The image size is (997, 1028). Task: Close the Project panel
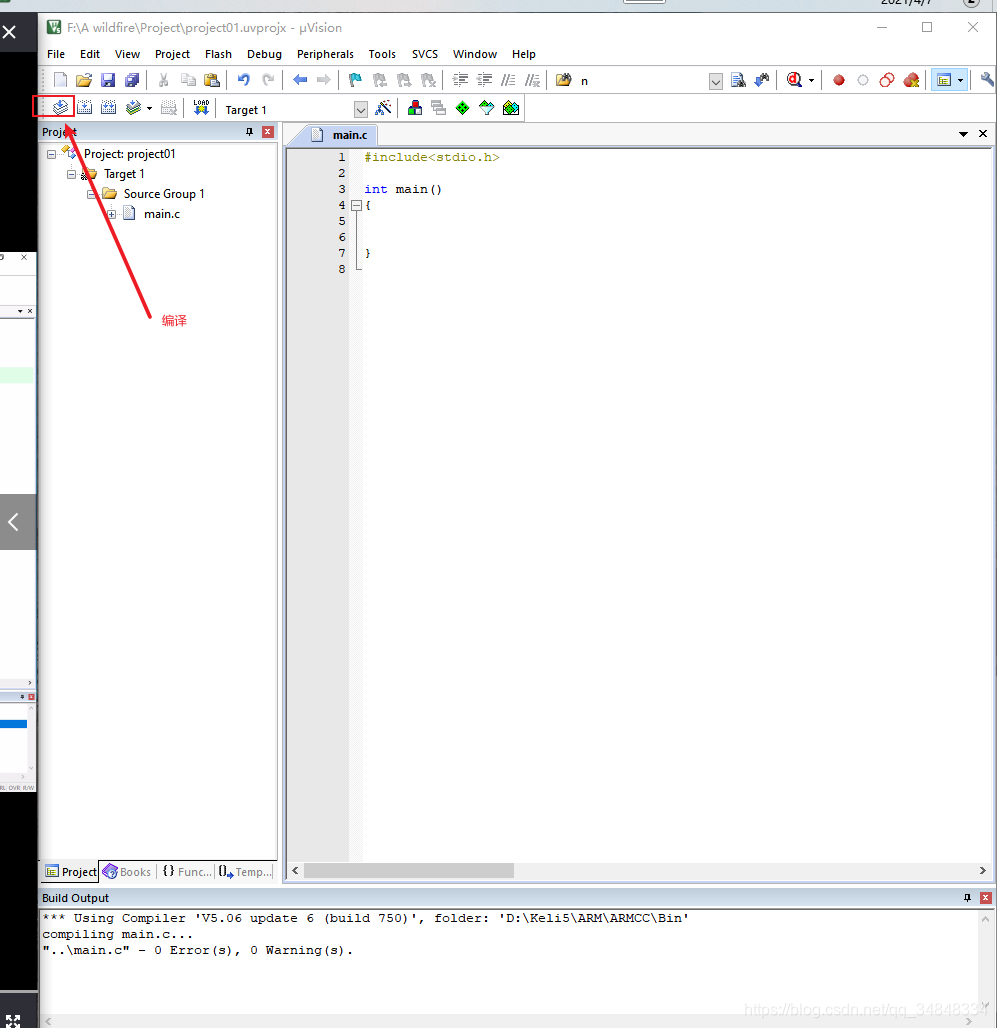click(x=267, y=132)
